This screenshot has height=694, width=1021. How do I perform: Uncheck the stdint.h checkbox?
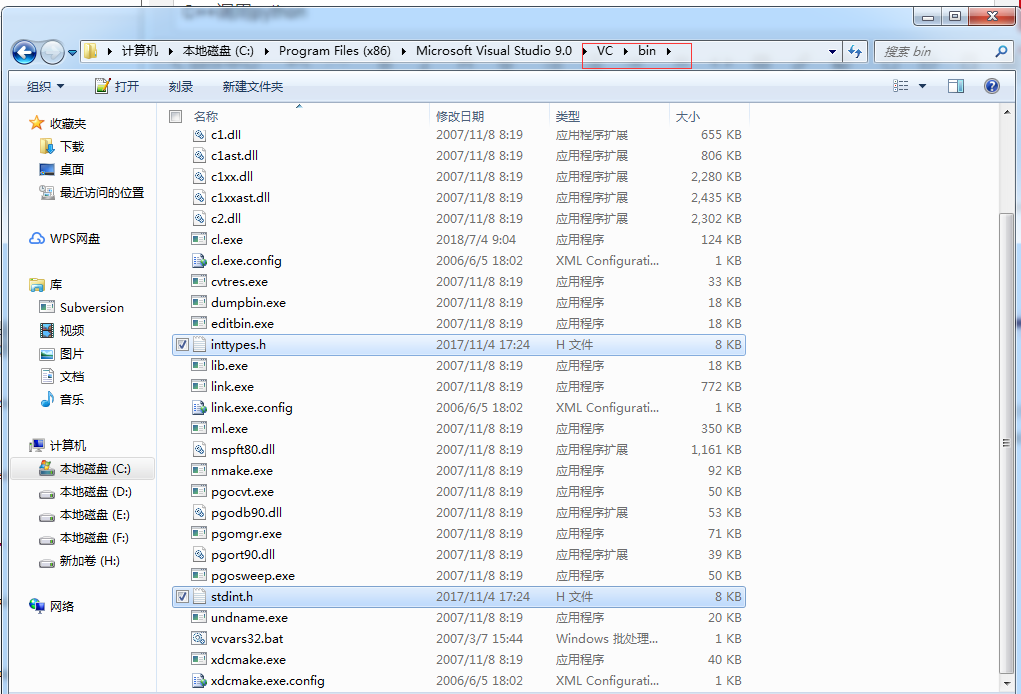point(182,596)
